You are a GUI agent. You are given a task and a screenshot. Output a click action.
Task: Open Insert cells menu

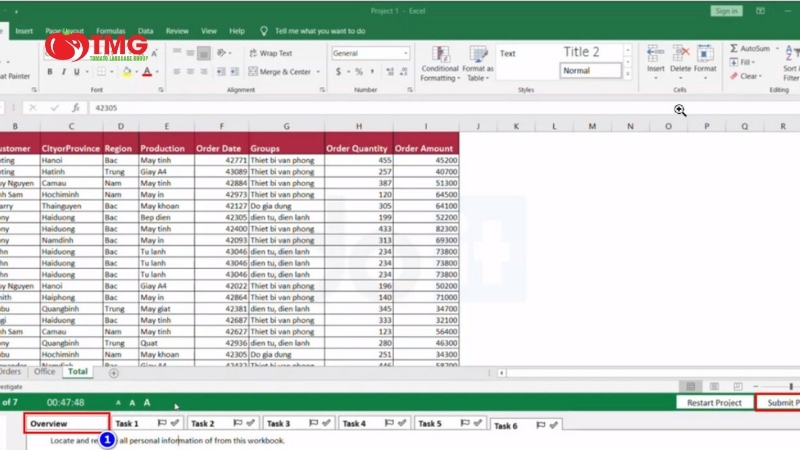[x=656, y=63]
